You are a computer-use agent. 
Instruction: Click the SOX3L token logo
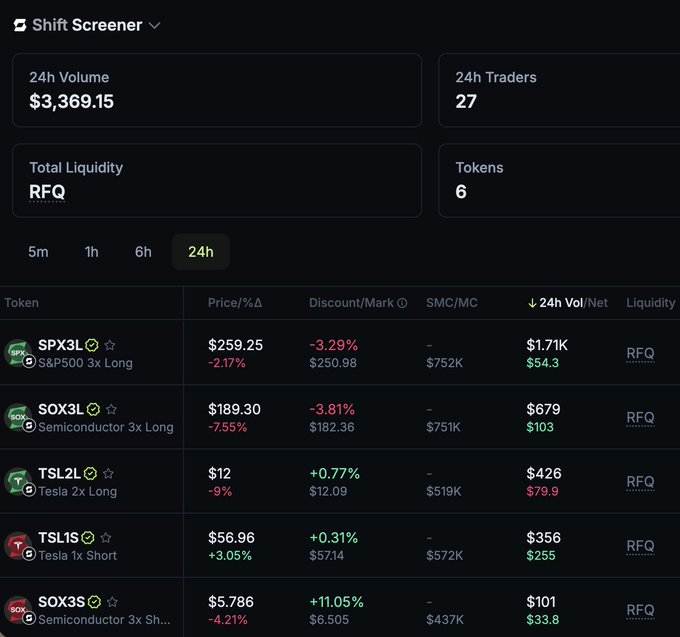[x=19, y=417]
